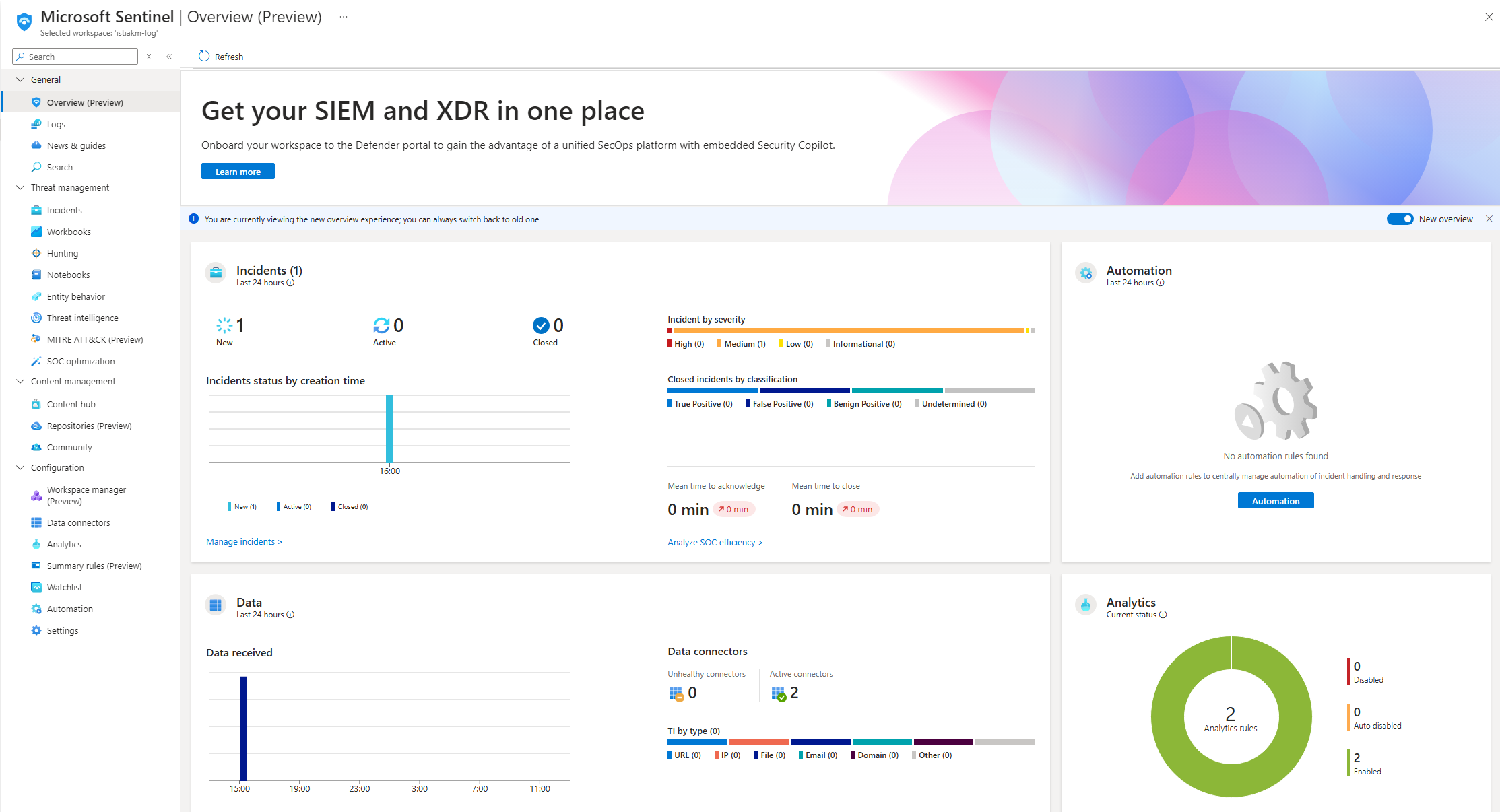The height and width of the screenshot is (812, 1500).
Task: Click the Notebooks icon in the sidebar
Action: coord(36,275)
